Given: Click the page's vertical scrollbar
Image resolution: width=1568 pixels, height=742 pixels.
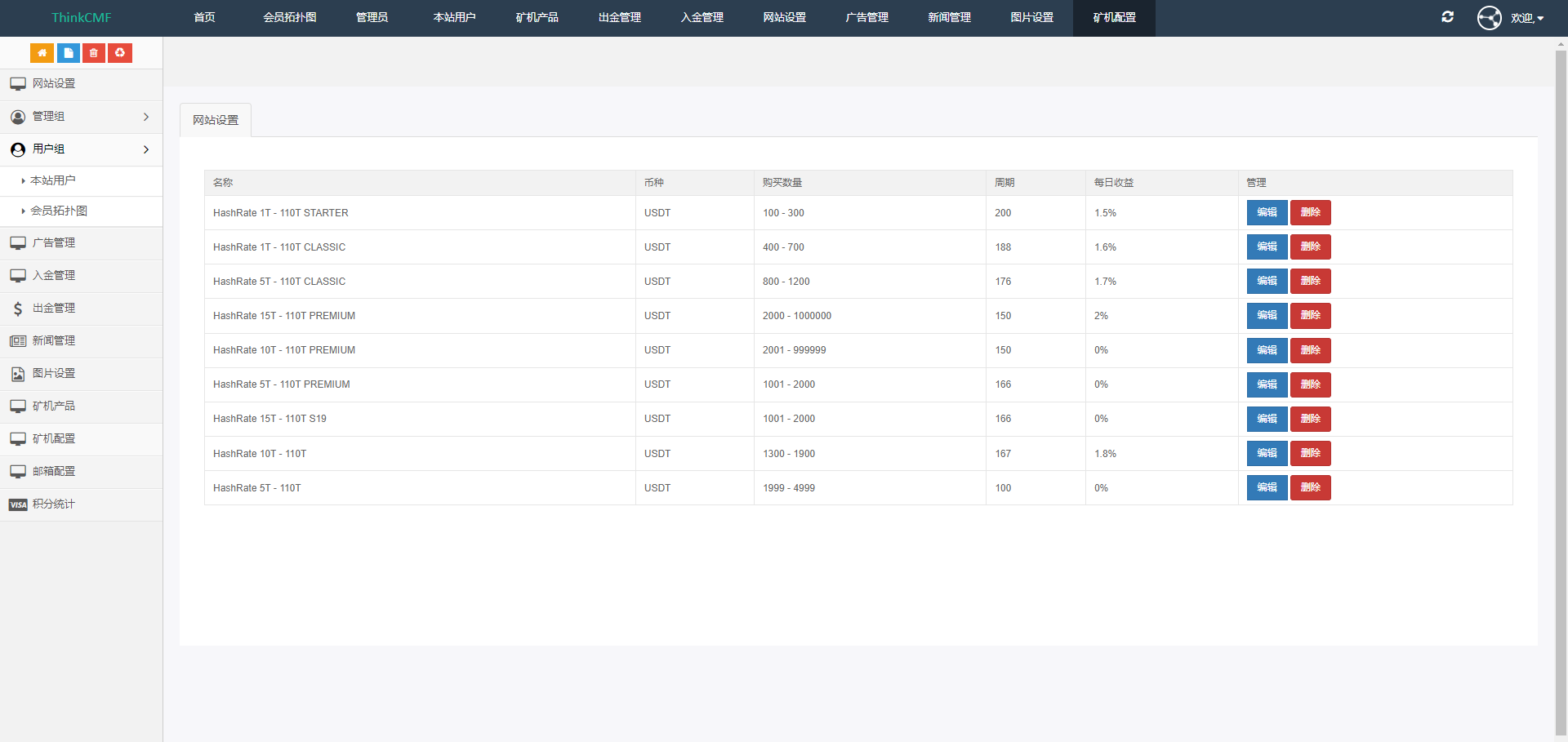Looking at the screenshot, I should 1561,392.
